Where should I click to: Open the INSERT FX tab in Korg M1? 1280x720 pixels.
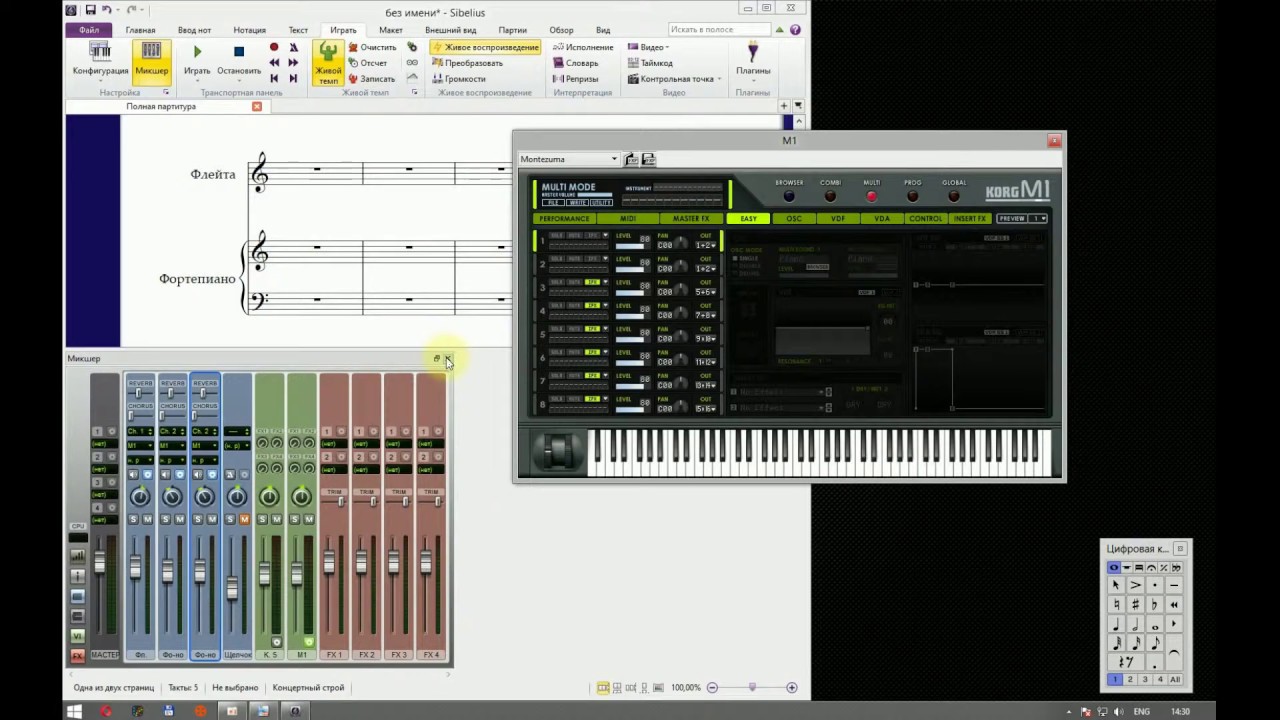click(x=970, y=218)
